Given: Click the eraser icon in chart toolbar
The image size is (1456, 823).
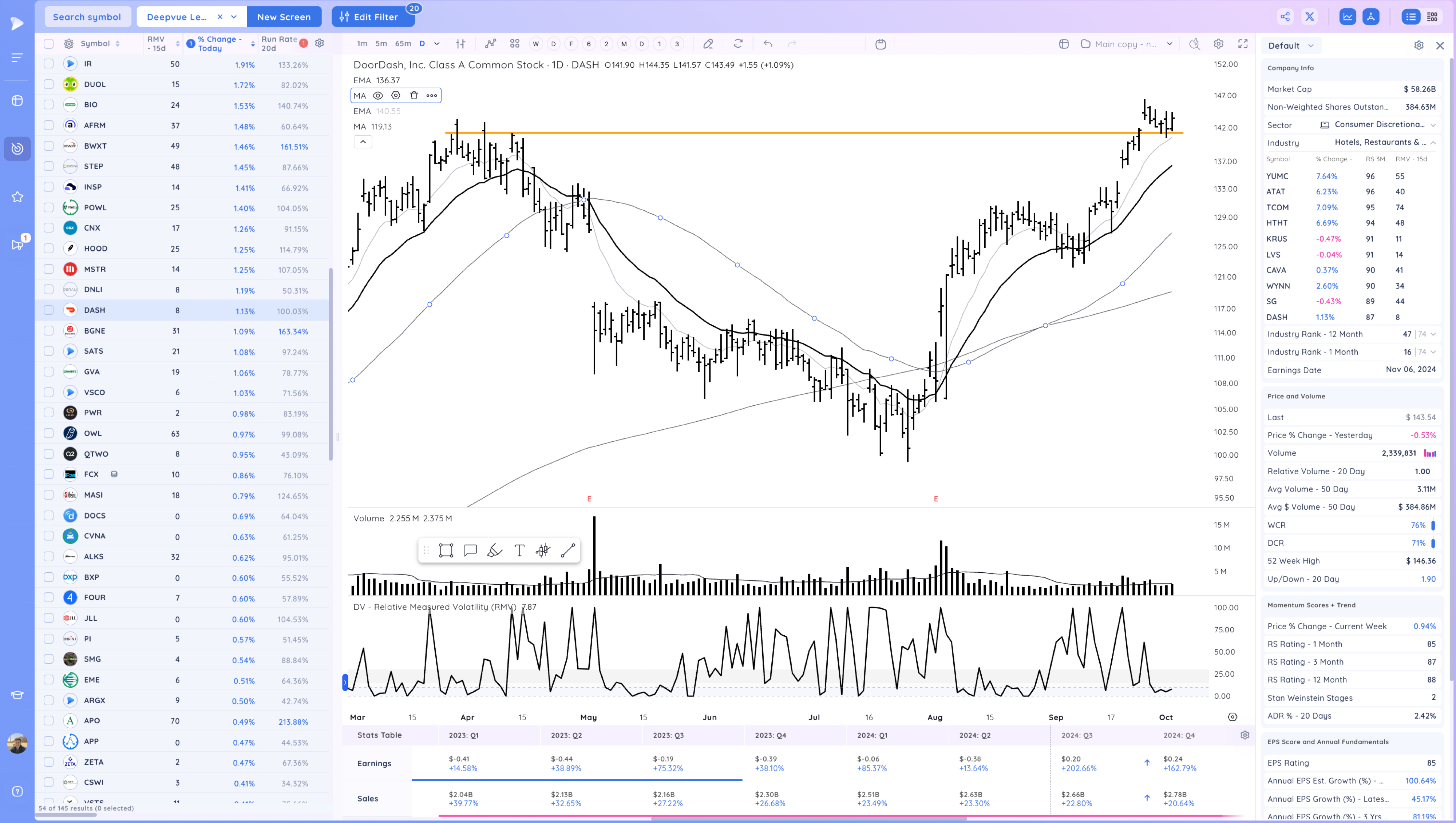Looking at the screenshot, I should point(708,44).
